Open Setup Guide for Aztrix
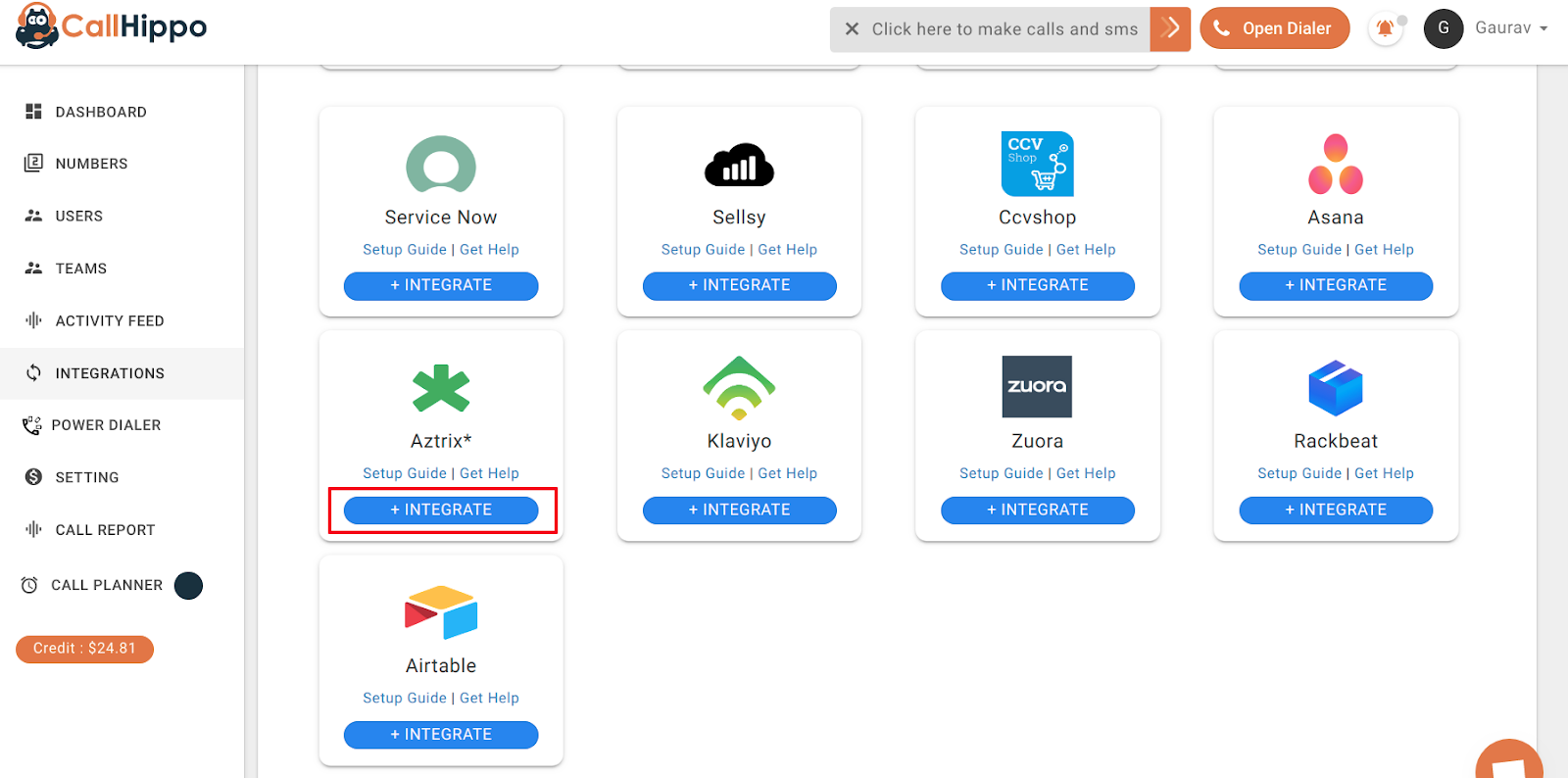Screen dimensions: 1568x778 tap(405, 473)
